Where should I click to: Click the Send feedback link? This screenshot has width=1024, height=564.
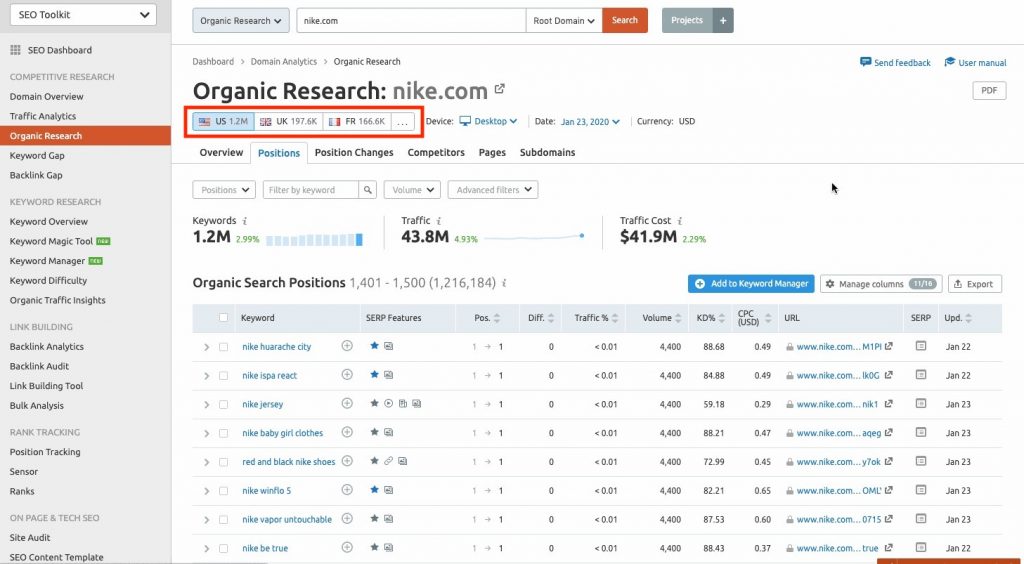pyautogui.click(x=895, y=63)
